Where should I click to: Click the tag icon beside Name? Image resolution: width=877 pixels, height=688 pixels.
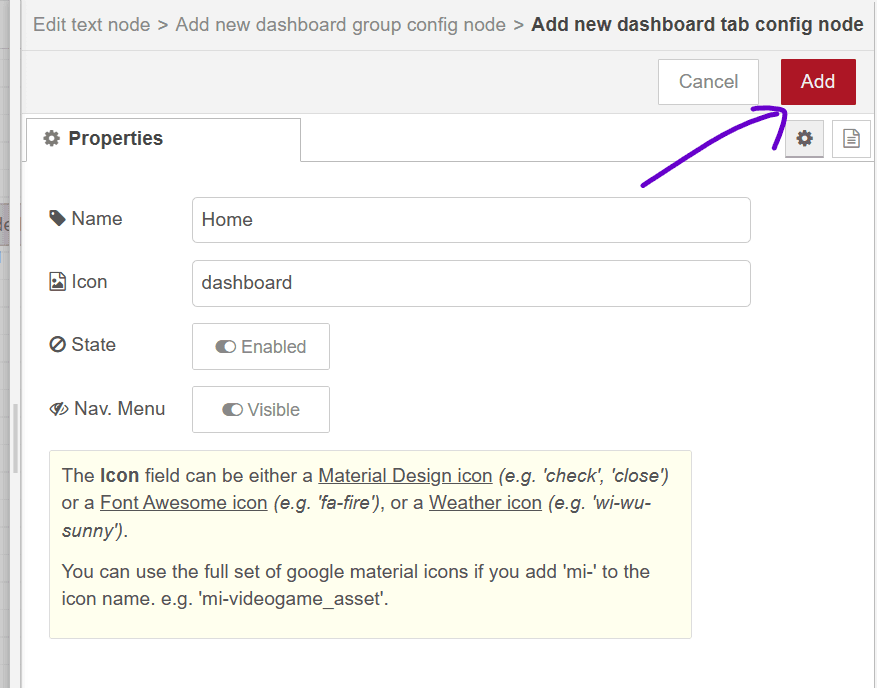pyautogui.click(x=57, y=218)
